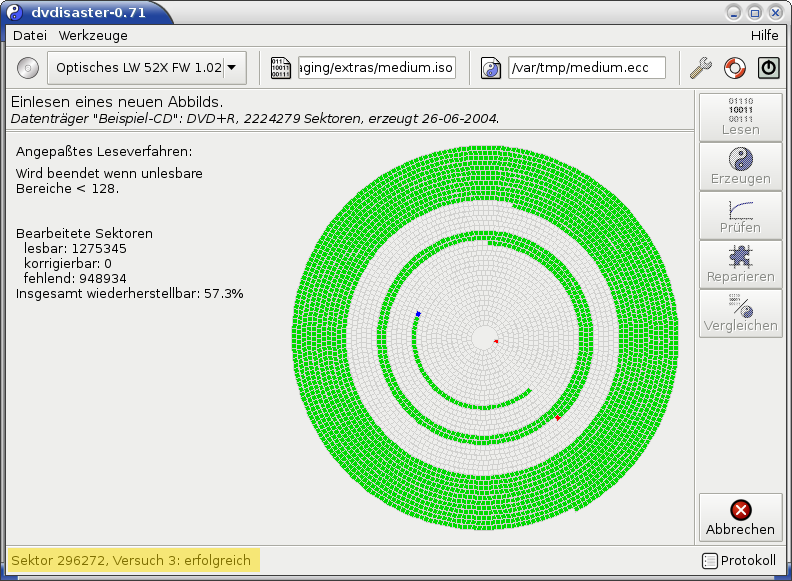This screenshot has width=792, height=581.
Task: Click the lifebuoy help icon
Action: [734, 68]
